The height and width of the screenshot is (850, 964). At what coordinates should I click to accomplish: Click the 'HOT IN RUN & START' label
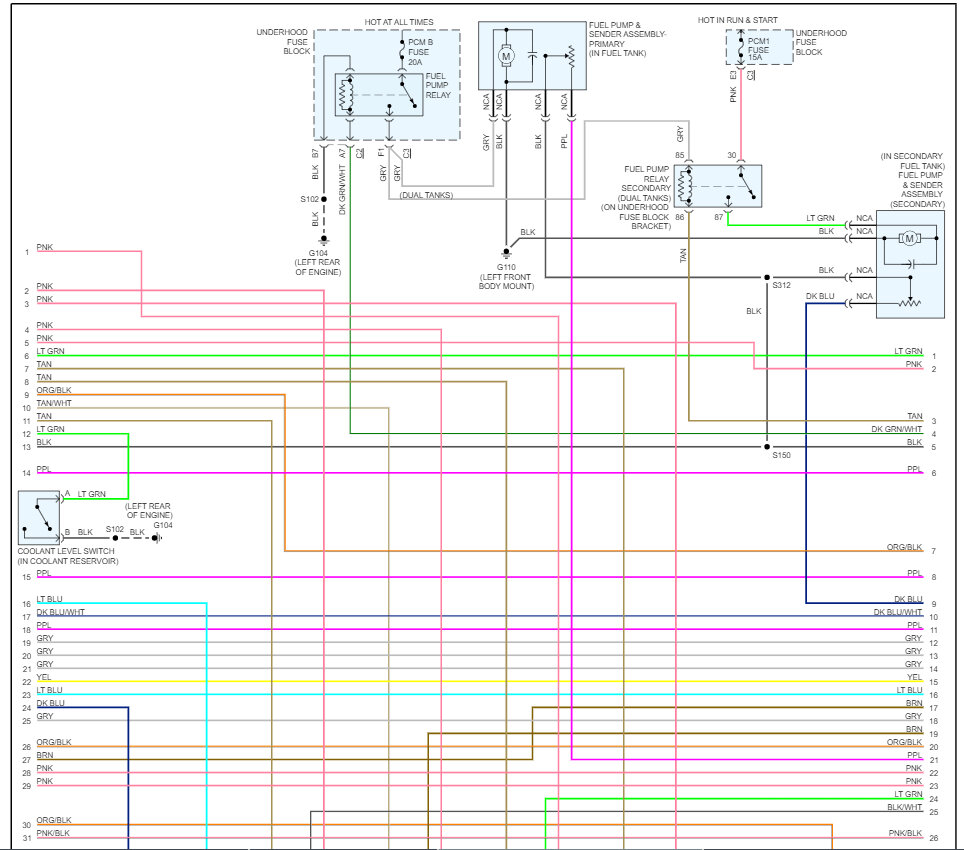coord(739,19)
